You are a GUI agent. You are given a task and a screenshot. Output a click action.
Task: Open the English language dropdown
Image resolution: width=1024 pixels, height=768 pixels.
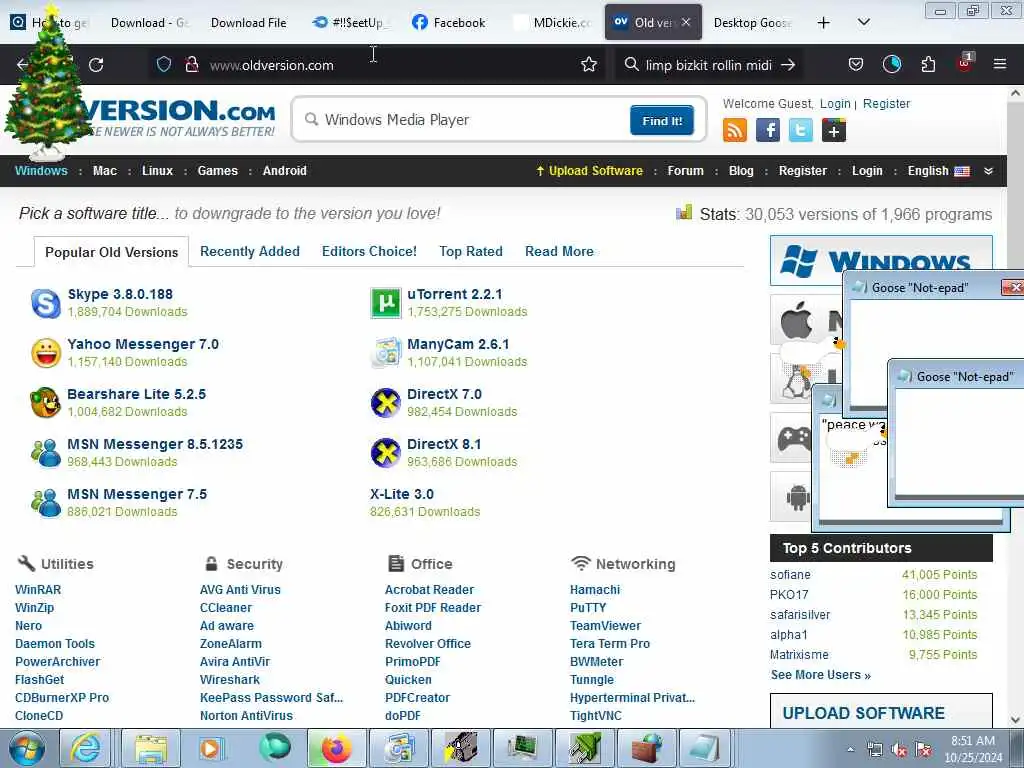(938, 171)
